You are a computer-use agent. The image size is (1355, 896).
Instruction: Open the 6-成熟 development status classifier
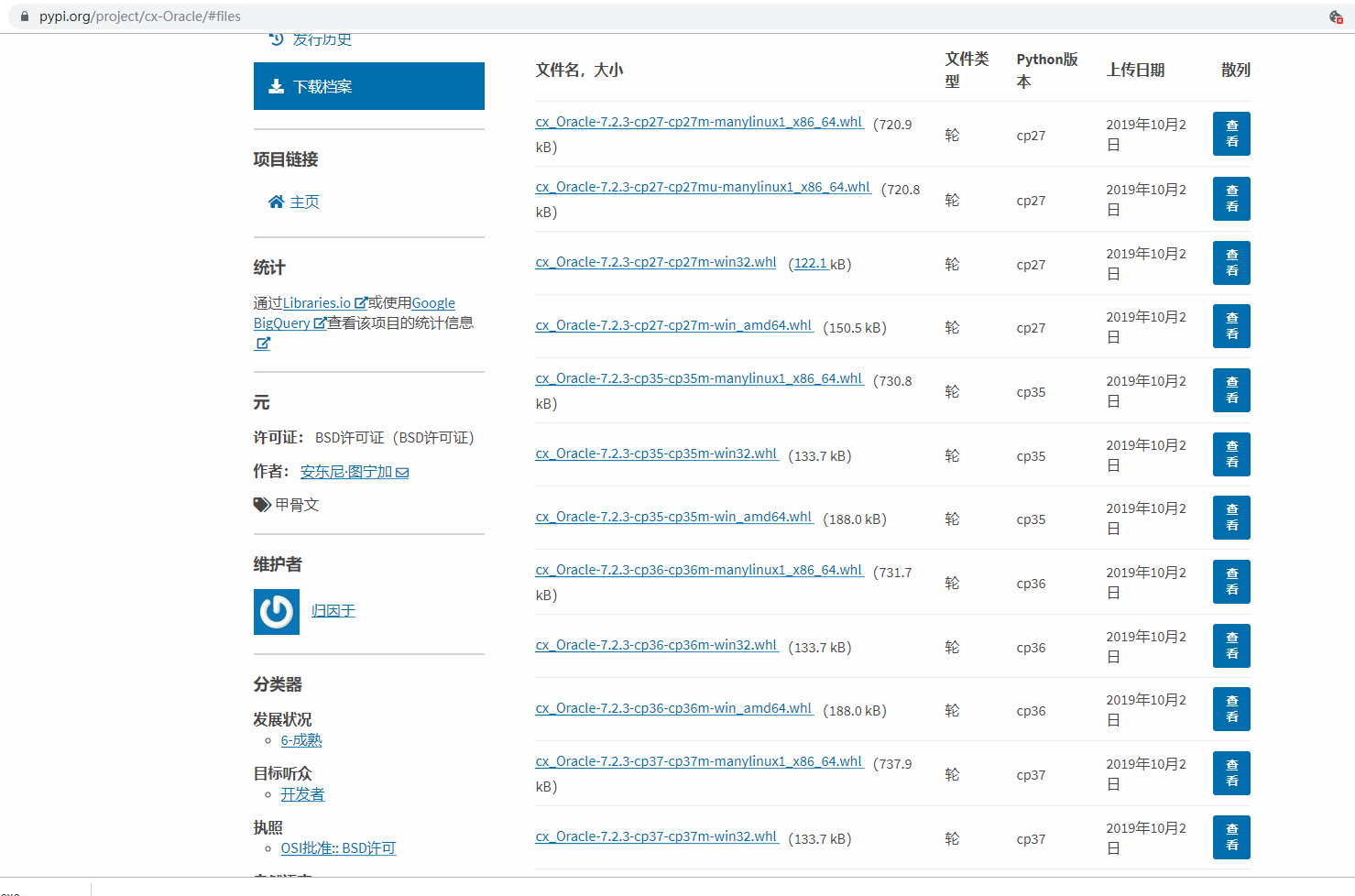(301, 739)
